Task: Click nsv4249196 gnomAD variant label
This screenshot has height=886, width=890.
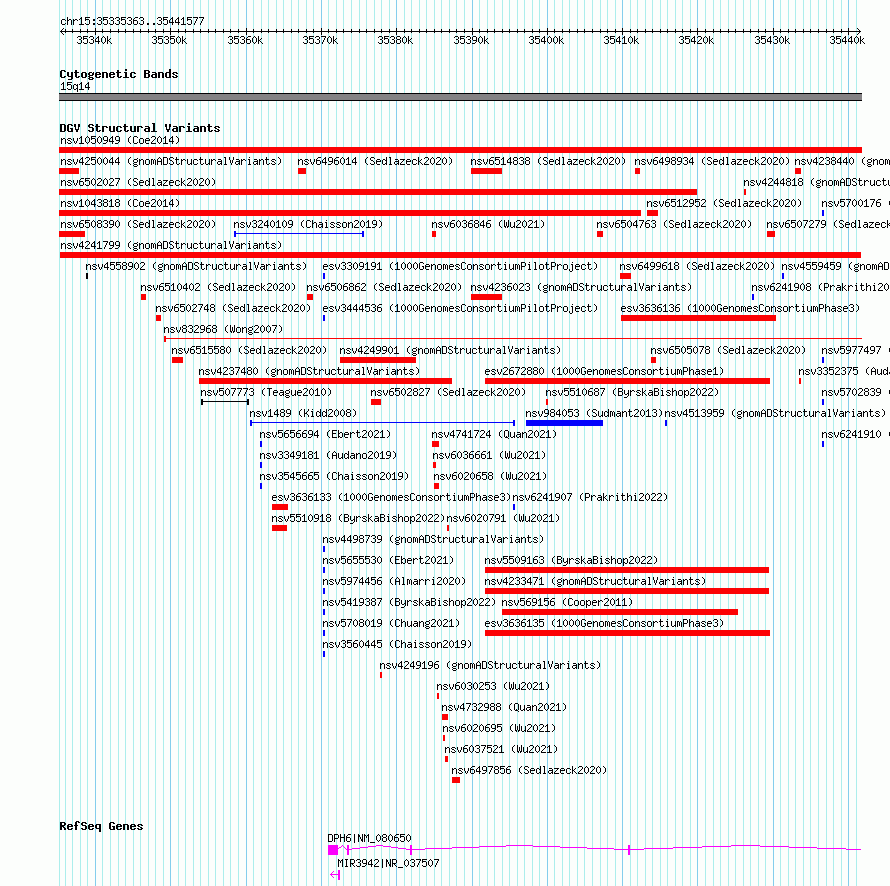Action: coord(490,665)
